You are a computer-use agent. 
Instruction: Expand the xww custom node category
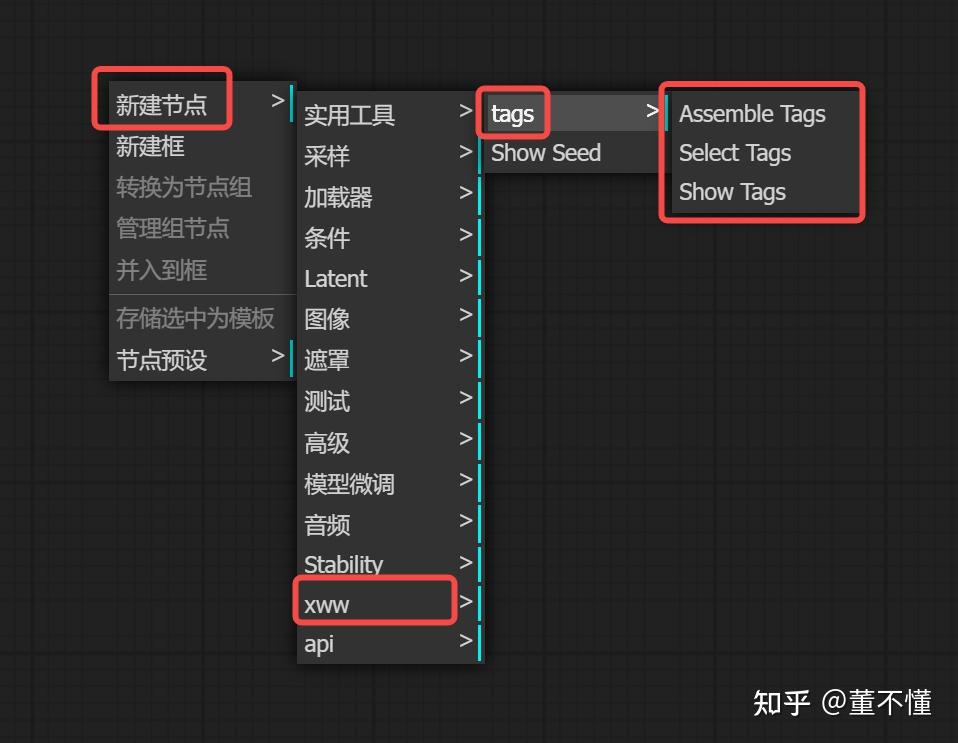pyautogui.click(x=320, y=603)
